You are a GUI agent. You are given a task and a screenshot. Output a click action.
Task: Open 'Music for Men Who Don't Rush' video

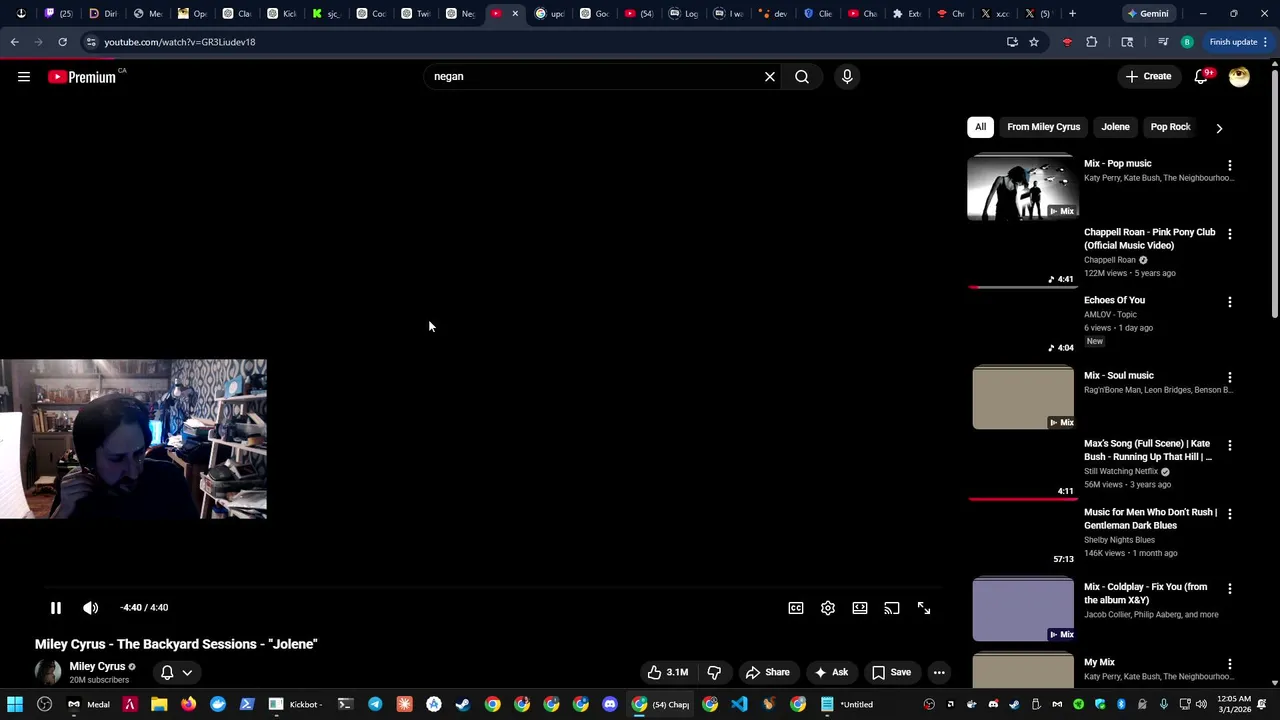click(1150, 518)
